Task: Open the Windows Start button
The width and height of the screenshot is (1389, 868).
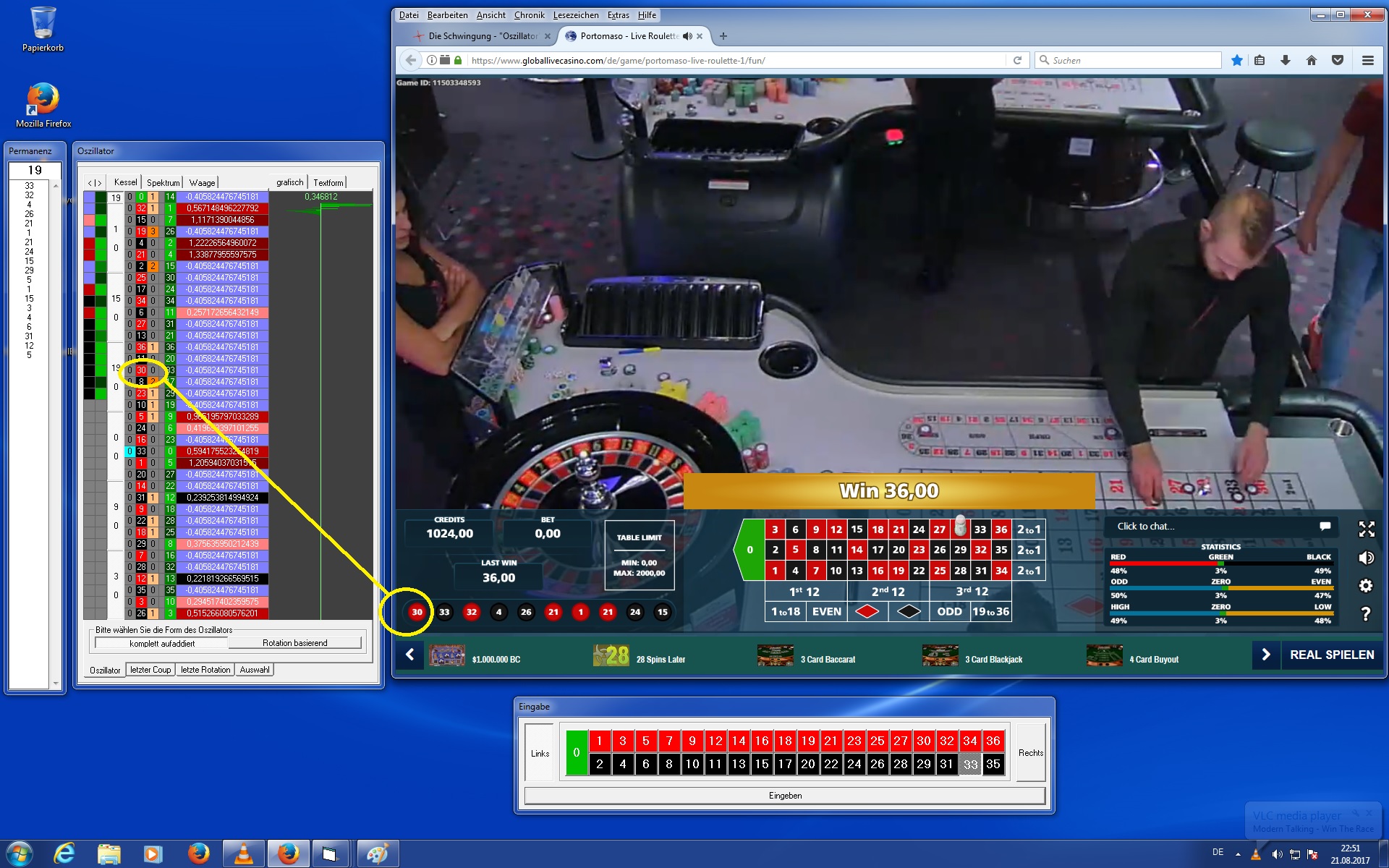Action: [20, 854]
